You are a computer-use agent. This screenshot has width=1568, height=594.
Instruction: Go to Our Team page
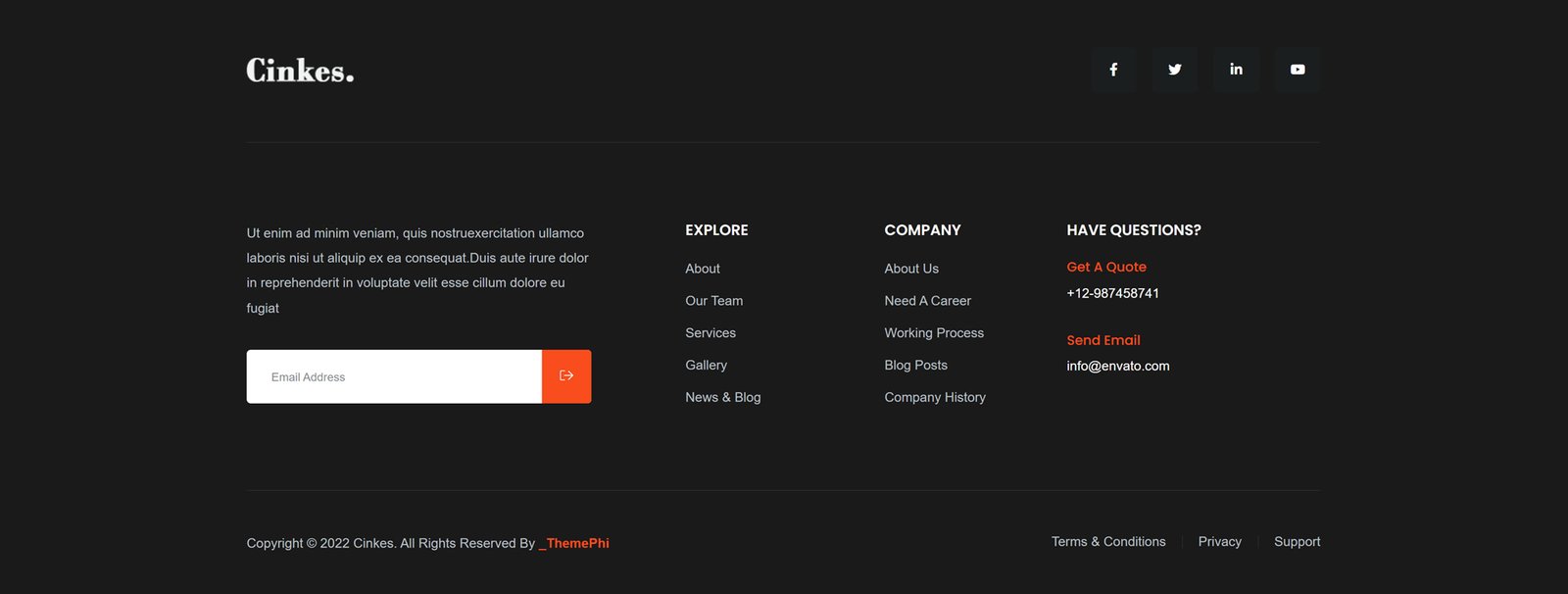point(713,301)
